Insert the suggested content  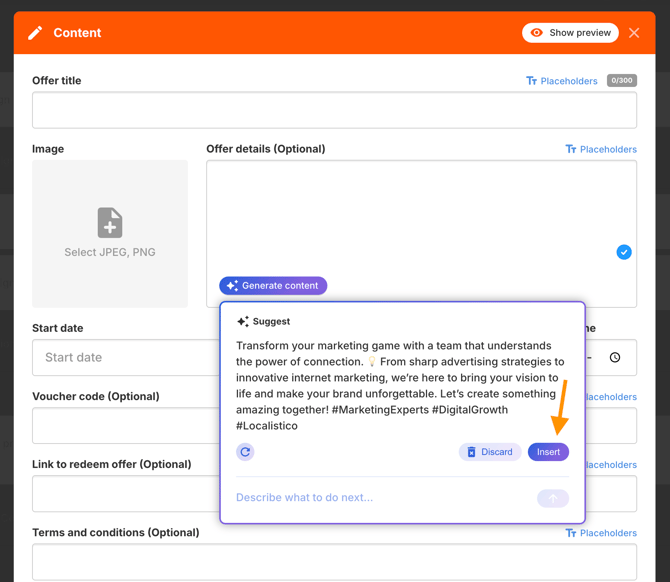pyautogui.click(x=548, y=452)
